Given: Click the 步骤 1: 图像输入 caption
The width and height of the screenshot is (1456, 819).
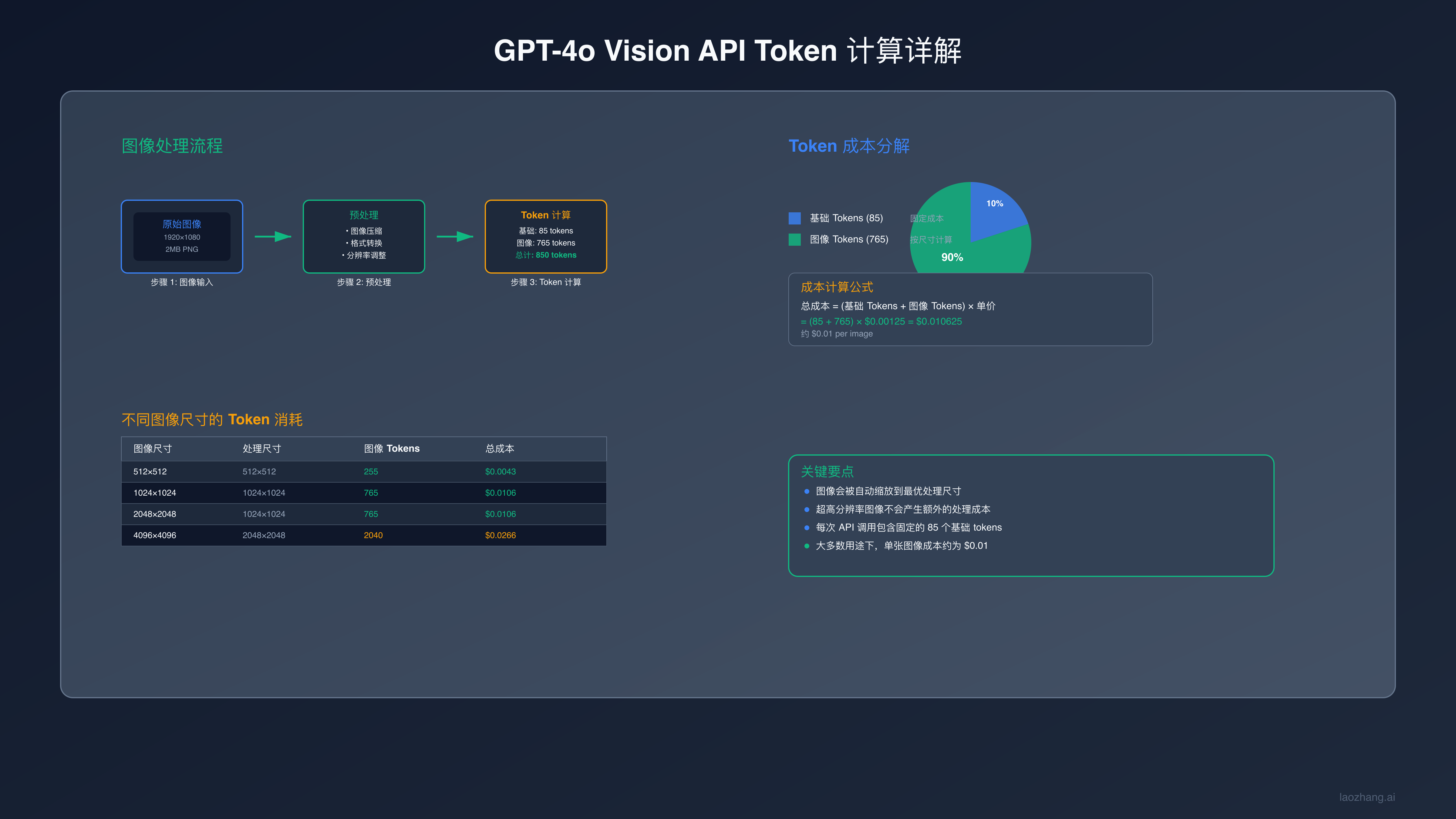Looking at the screenshot, I should [x=181, y=282].
